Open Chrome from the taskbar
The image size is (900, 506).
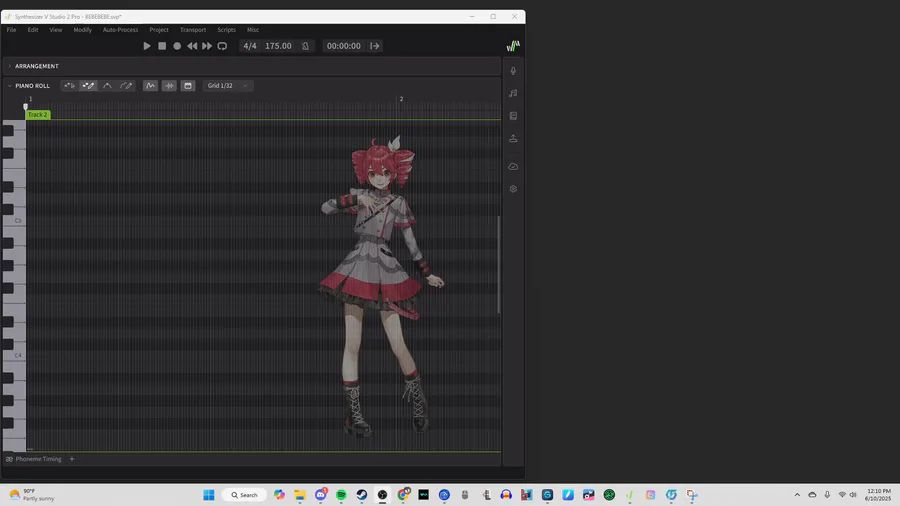[x=403, y=495]
